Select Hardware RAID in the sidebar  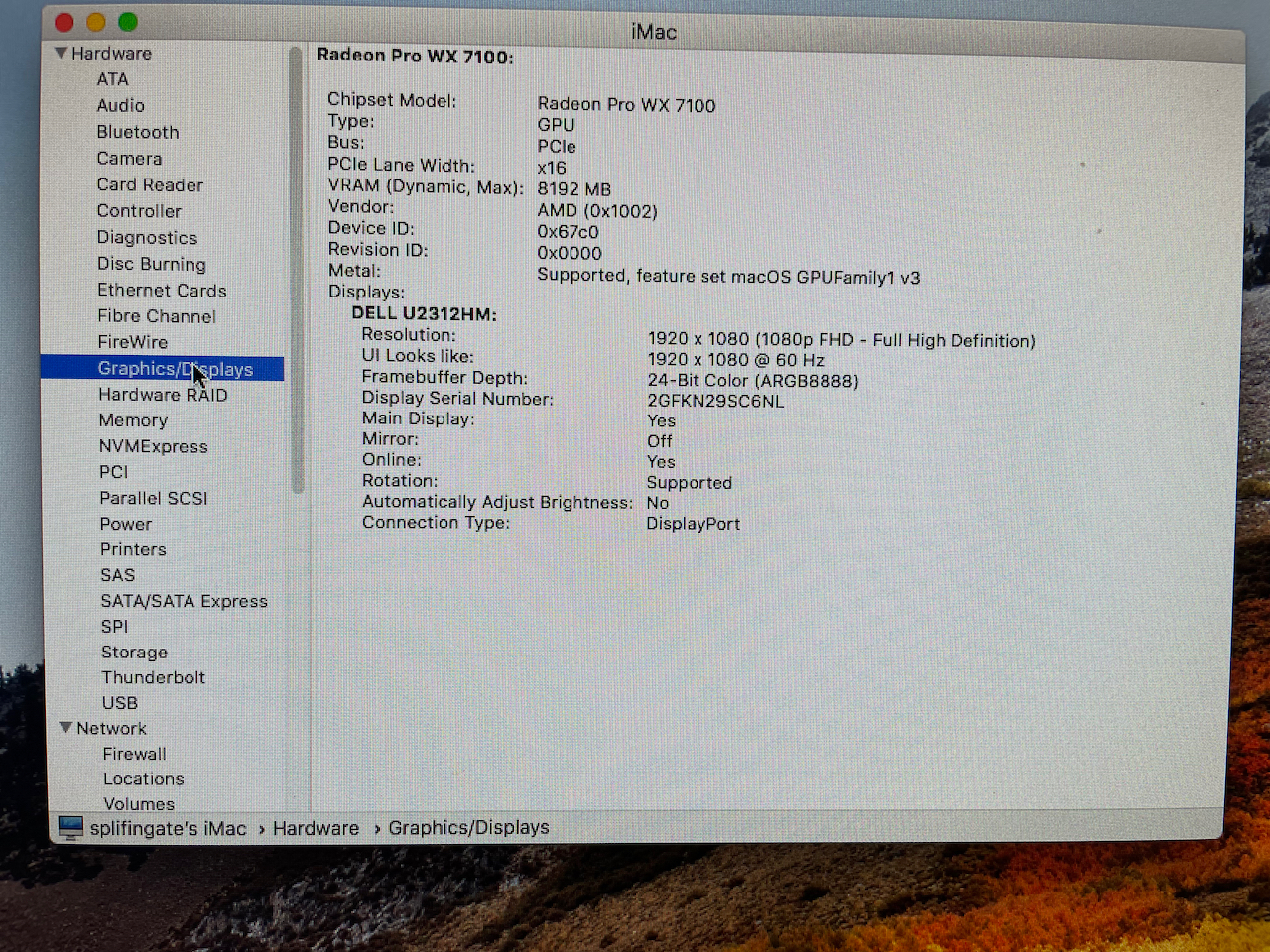coord(163,395)
